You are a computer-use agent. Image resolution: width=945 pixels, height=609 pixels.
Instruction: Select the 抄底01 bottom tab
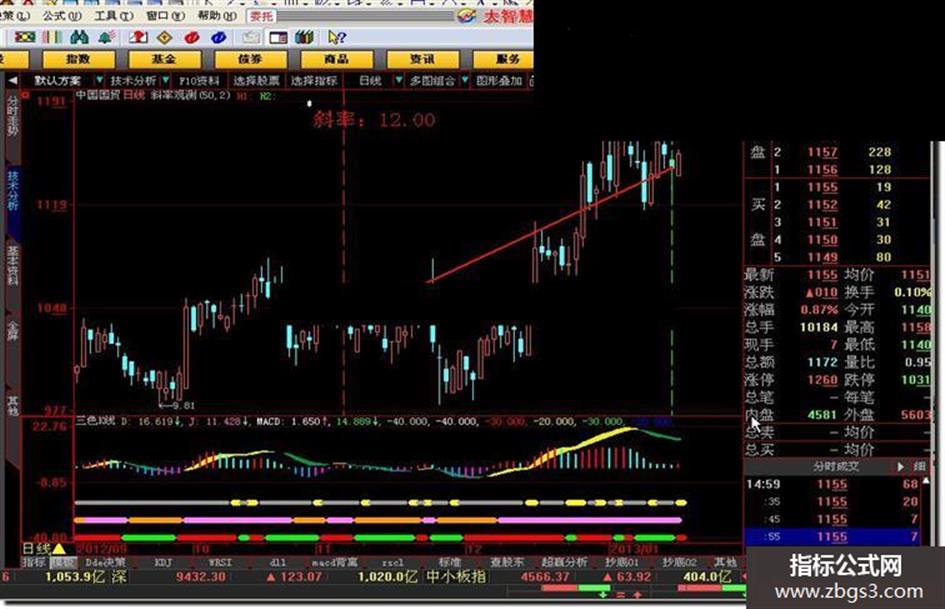pos(621,562)
